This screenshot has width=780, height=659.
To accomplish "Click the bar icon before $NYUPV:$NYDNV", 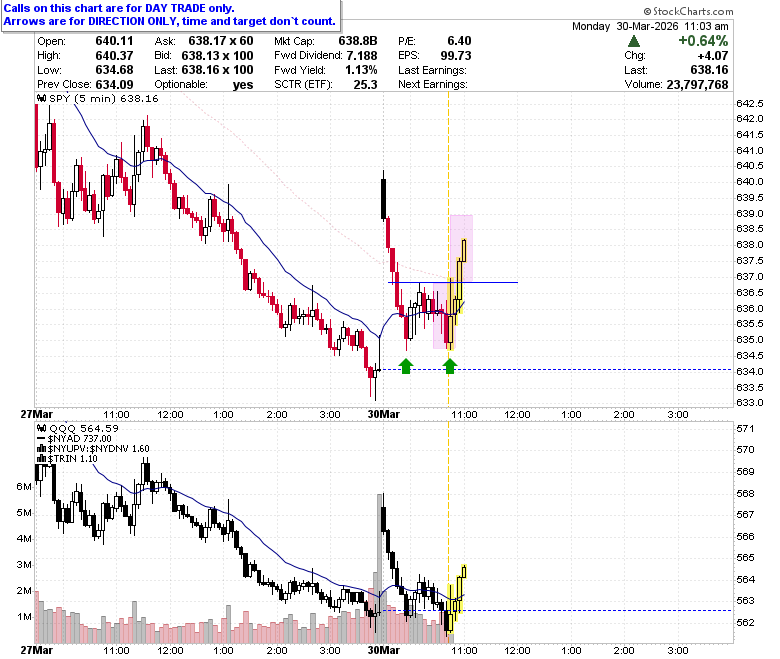I will click(41, 449).
